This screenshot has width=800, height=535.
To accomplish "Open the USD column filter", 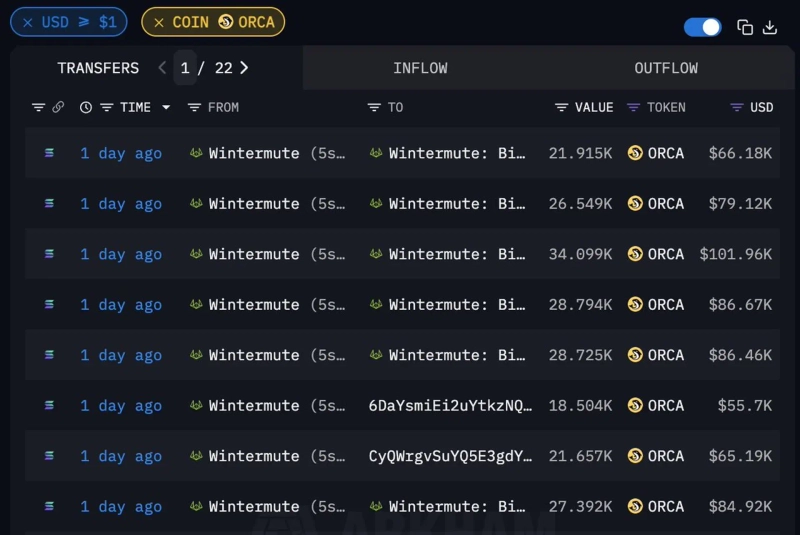I will (737, 107).
